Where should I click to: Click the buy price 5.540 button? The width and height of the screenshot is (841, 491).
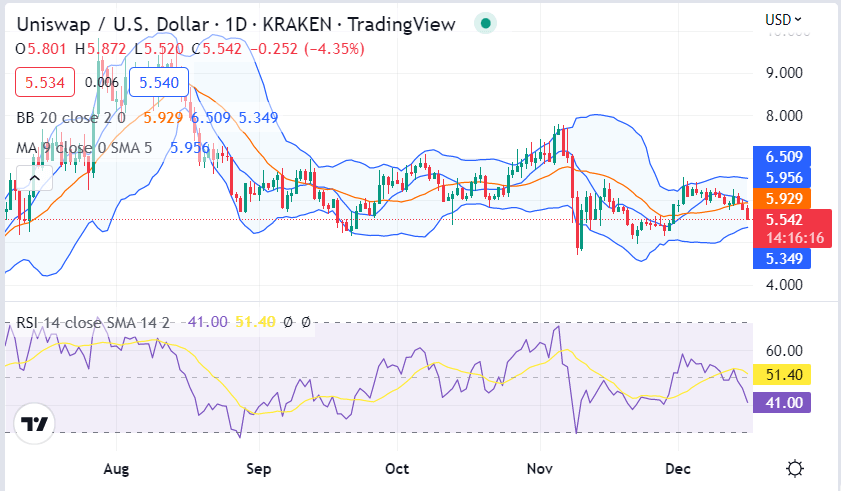[159, 83]
